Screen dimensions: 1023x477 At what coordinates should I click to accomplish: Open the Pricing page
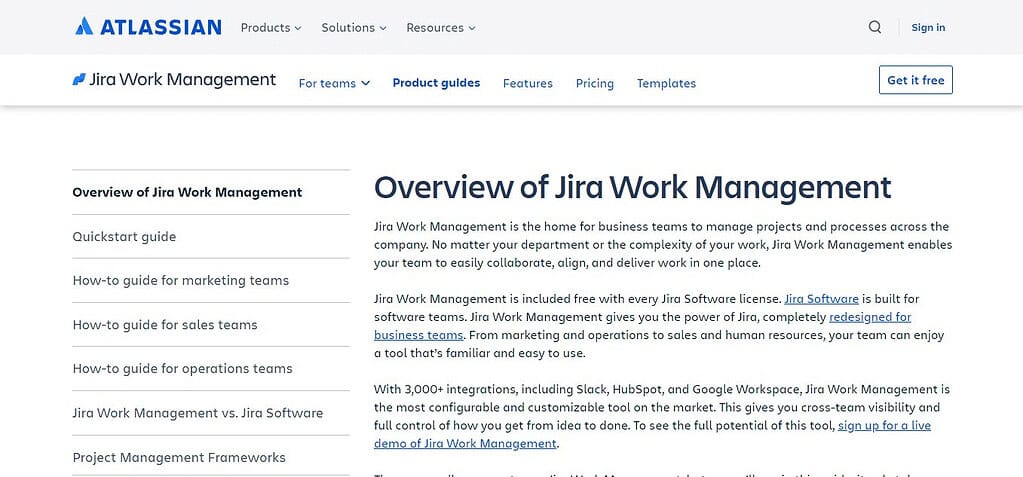(594, 83)
